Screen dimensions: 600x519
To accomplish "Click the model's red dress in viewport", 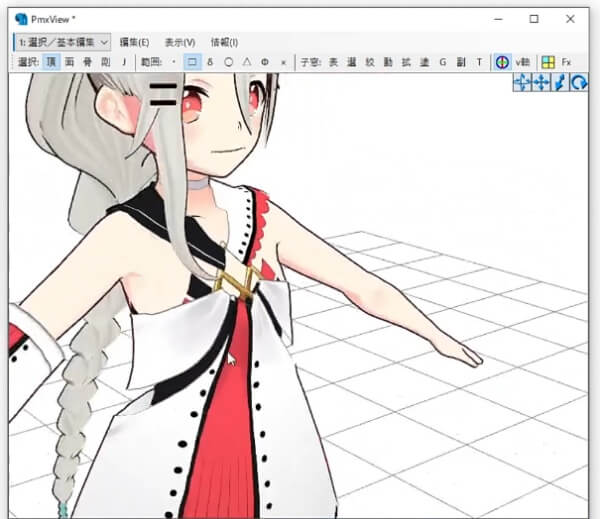I will coord(240,400).
